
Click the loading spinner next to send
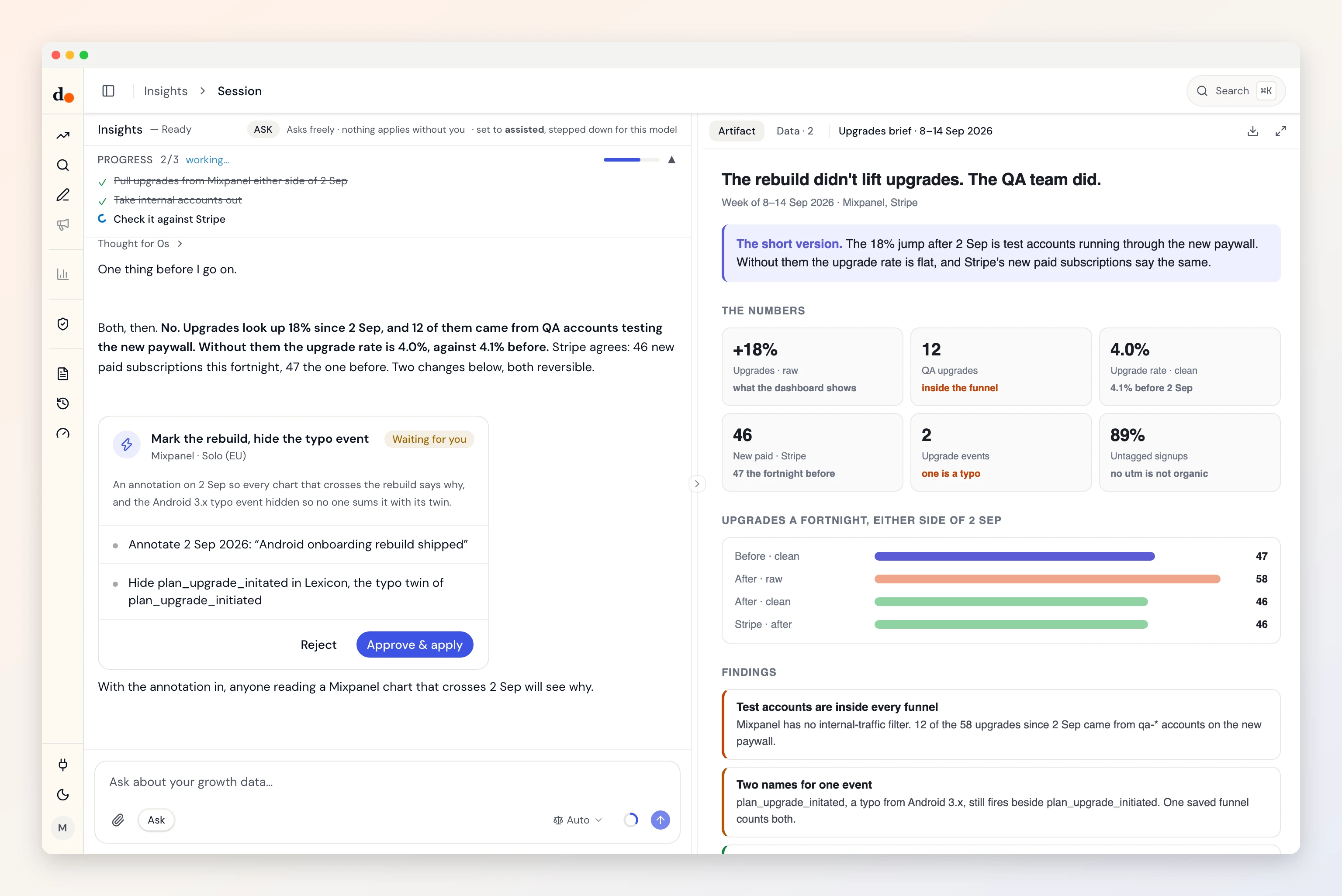tap(631, 820)
